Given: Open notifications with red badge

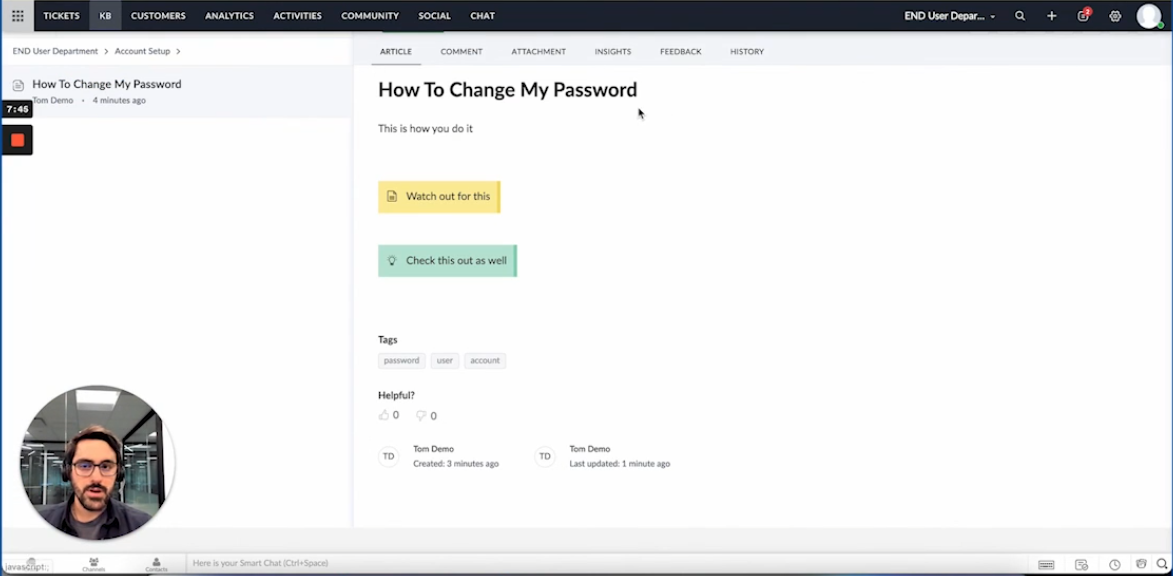Looking at the screenshot, I should coord(1083,16).
